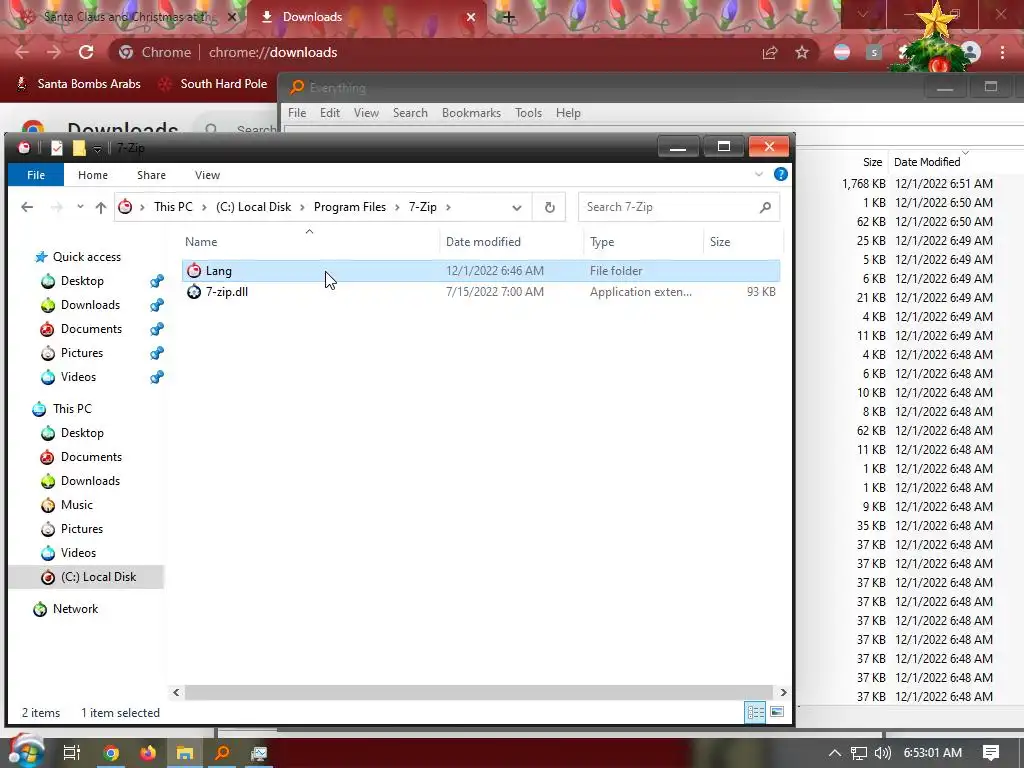Viewport: 1024px width, 768px height.
Task: Open Chrome three-dot menu
Action: pos(1002,52)
